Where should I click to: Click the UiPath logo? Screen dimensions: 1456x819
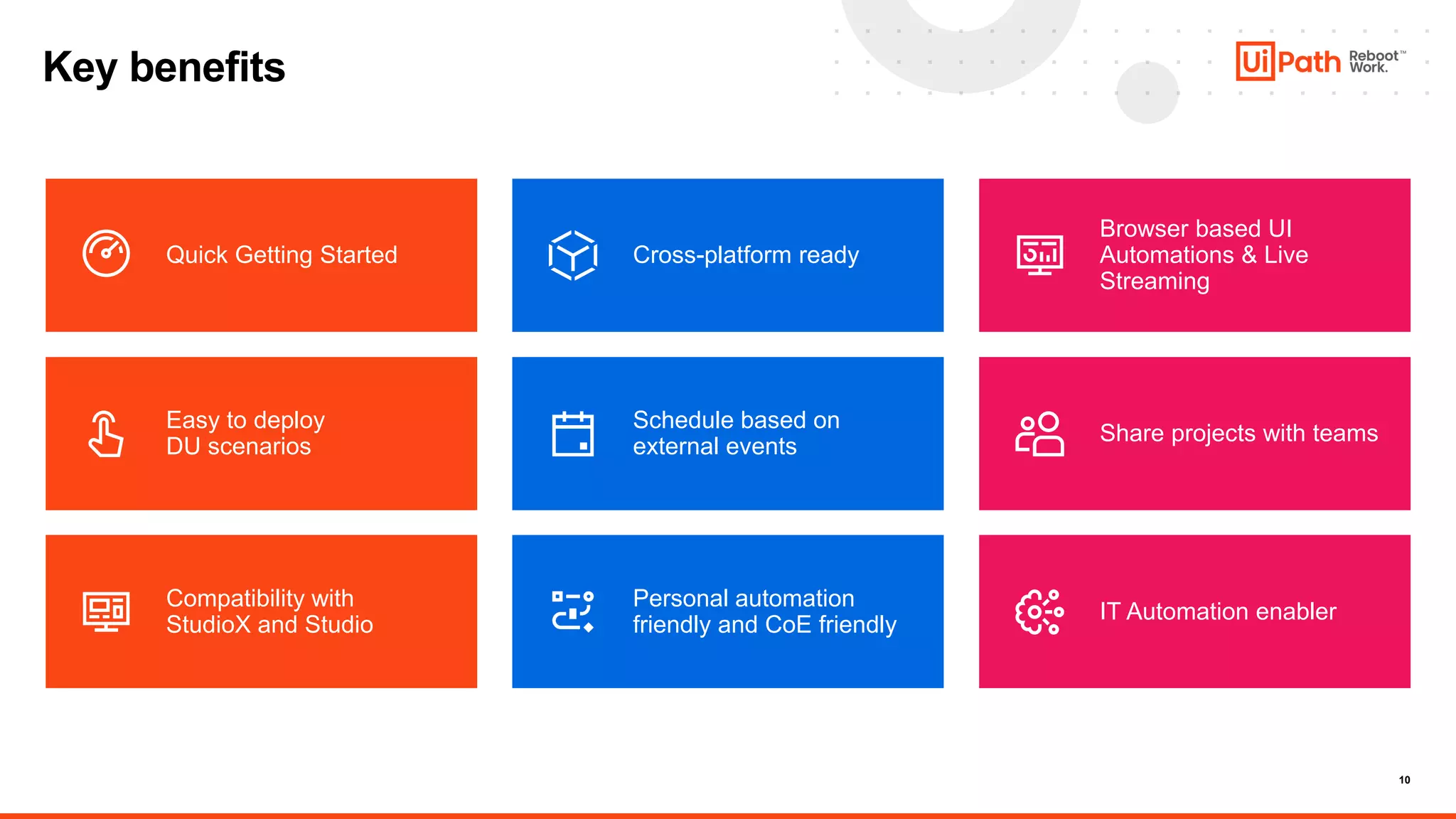click(x=1288, y=61)
